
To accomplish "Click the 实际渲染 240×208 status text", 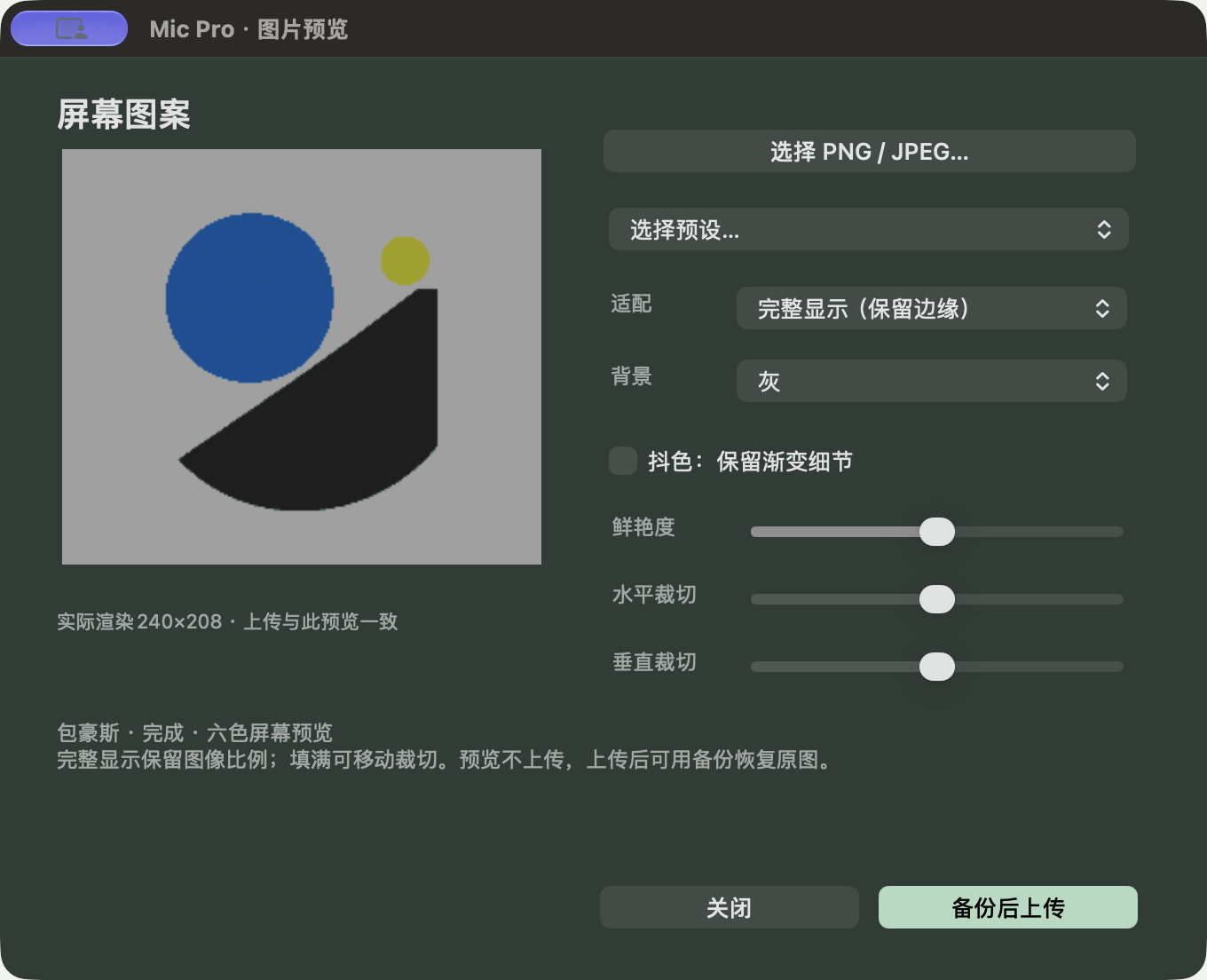I will pyautogui.click(x=227, y=621).
